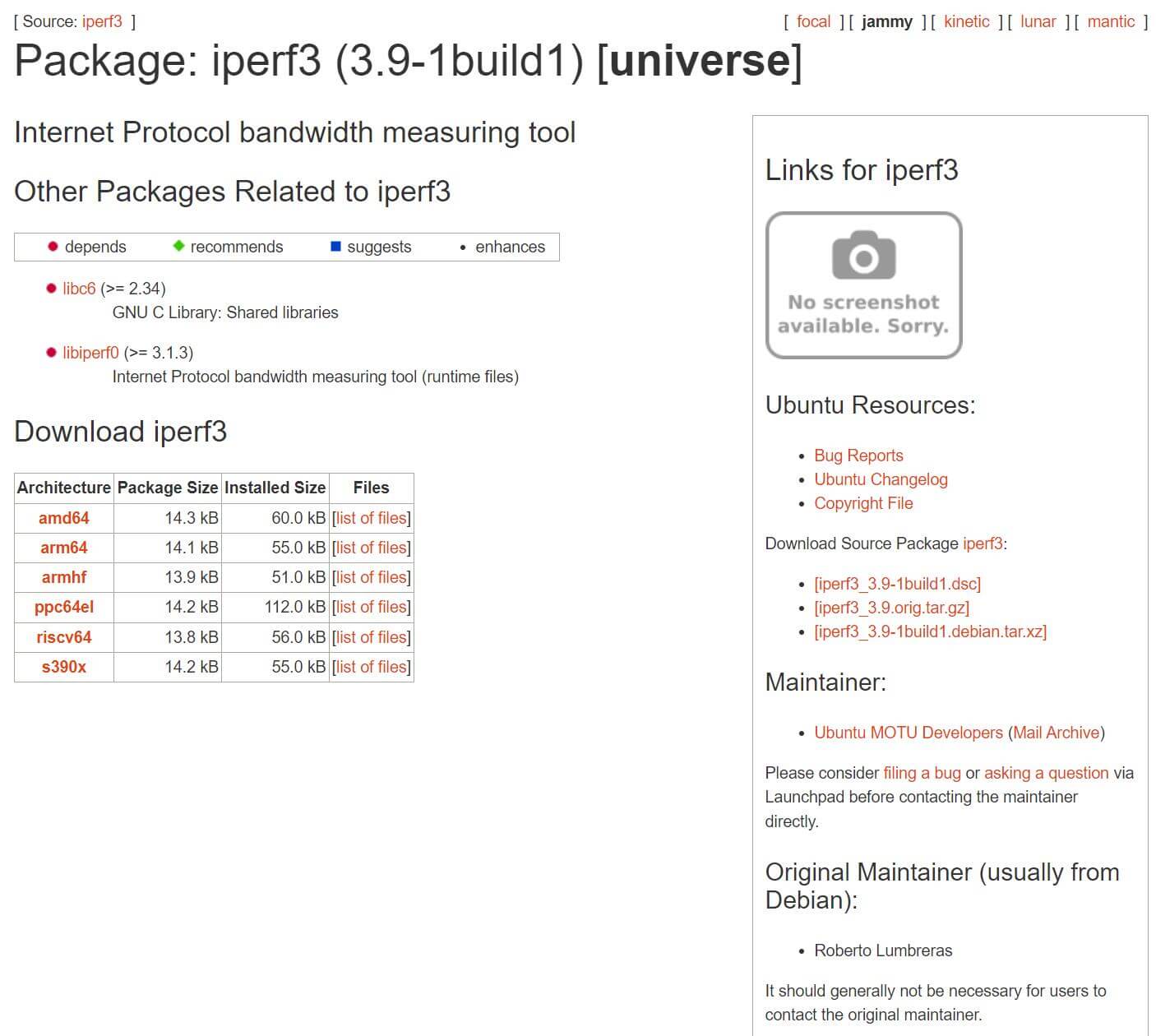Image resolution: width=1156 pixels, height=1036 pixels.
Task: Select the 'enhances' legend label
Action: pyautogui.click(x=510, y=247)
